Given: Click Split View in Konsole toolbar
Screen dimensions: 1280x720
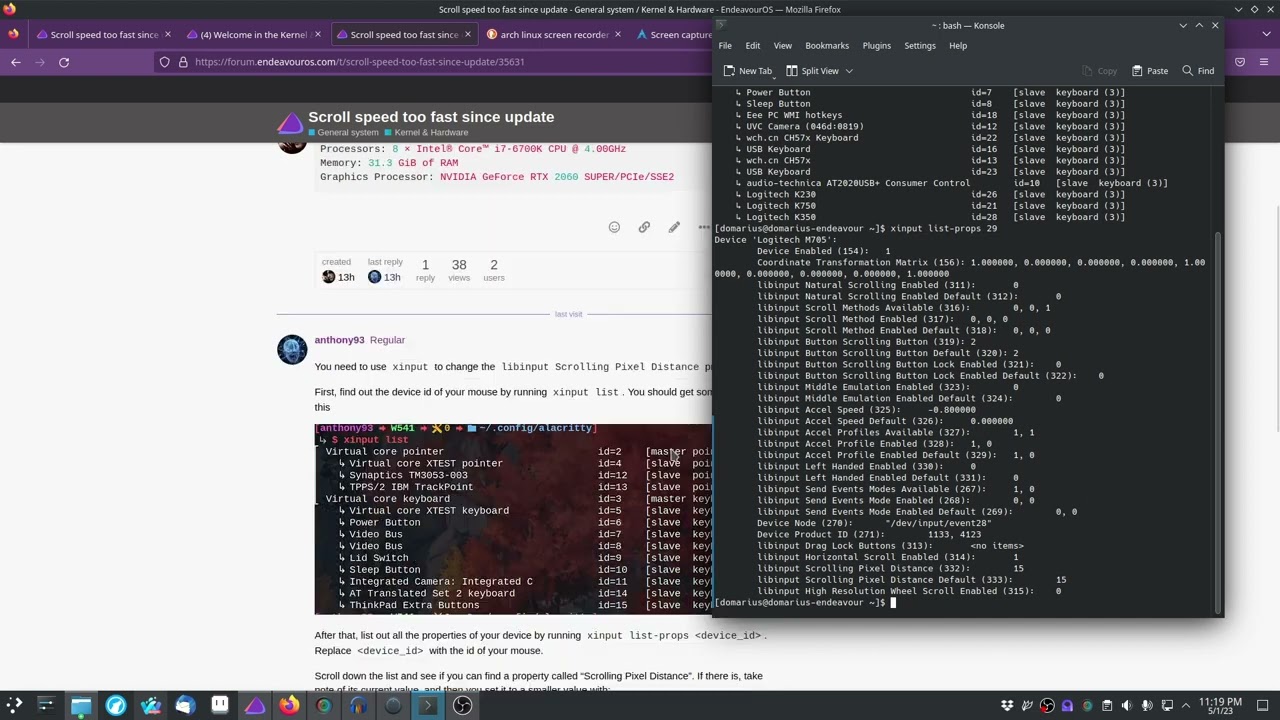Looking at the screenshot, I should tap(812, 71).
